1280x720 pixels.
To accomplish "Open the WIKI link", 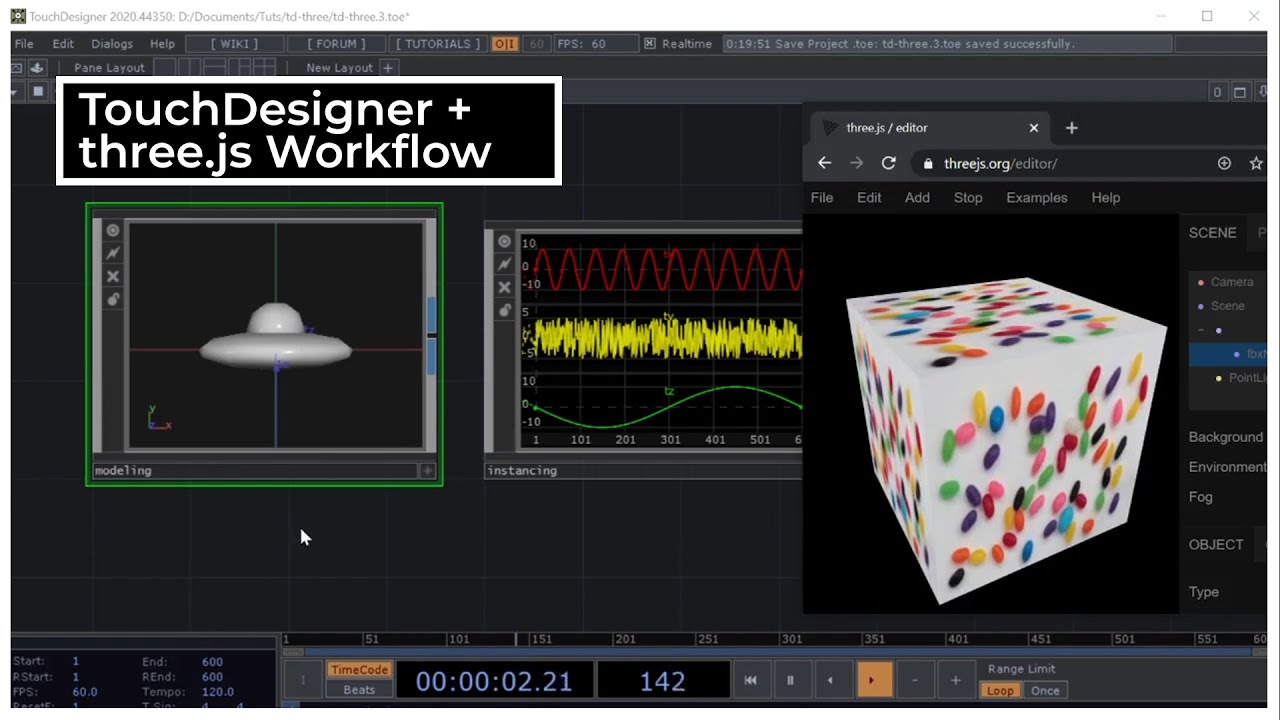I will click(235, 44).
